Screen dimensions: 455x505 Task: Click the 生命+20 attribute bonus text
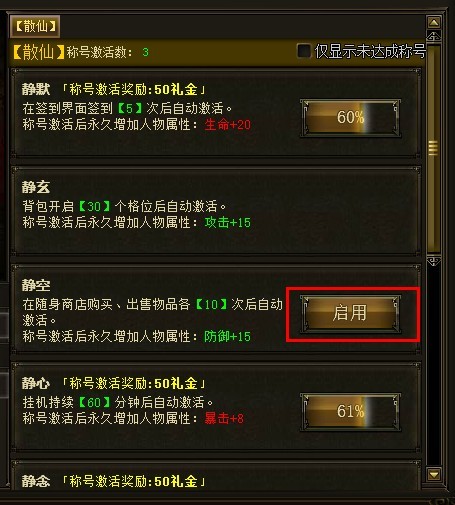(227, 125)
